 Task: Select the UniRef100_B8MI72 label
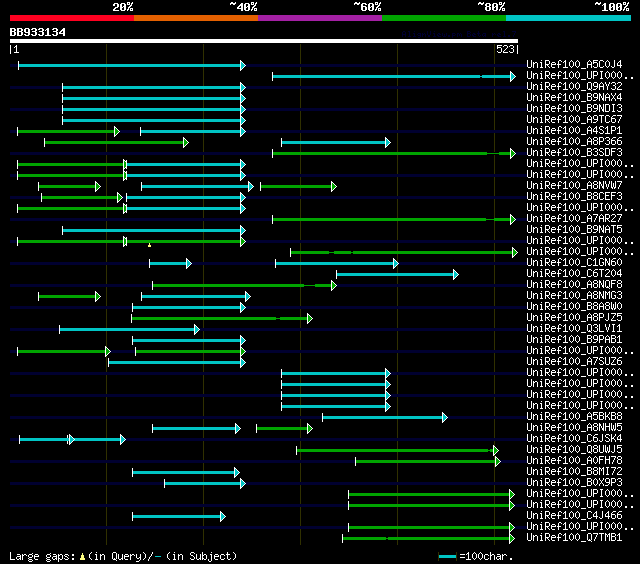[x=574, y=471]
